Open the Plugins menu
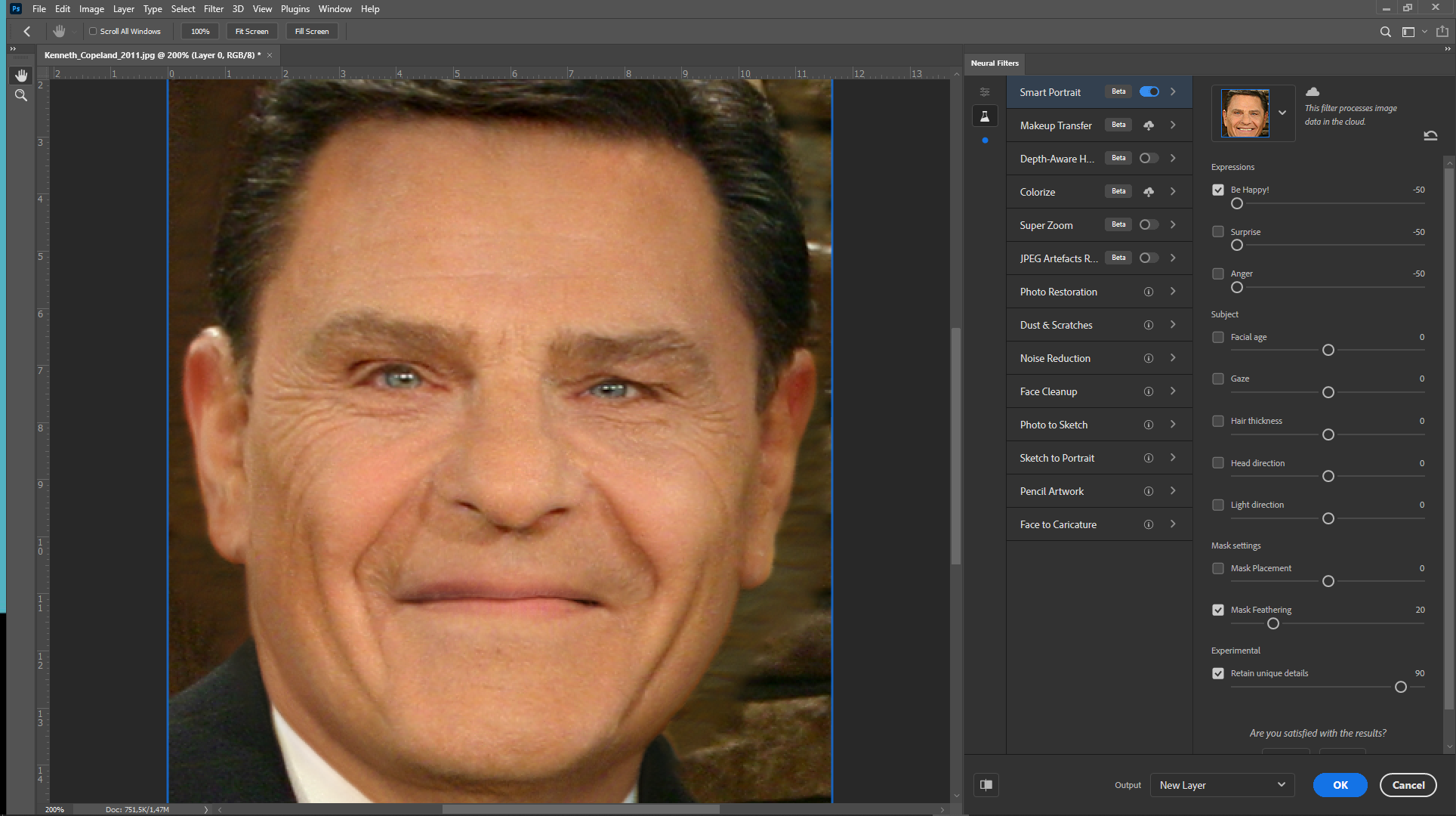Screen dimensions: 1456x816 [295, 9]
